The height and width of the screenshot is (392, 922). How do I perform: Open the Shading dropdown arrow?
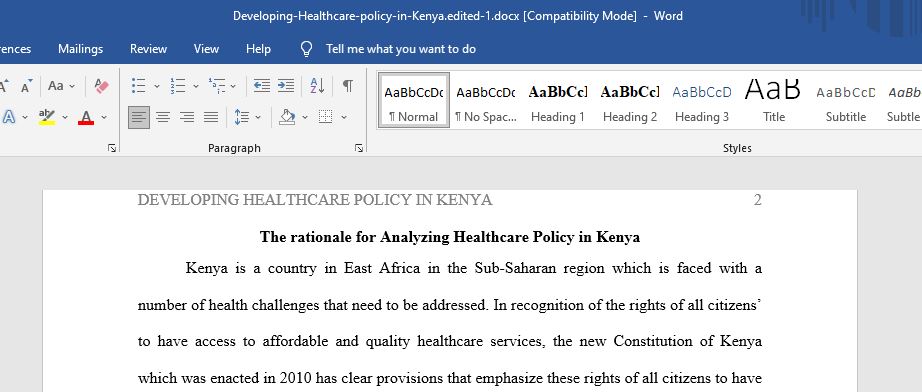305,118
